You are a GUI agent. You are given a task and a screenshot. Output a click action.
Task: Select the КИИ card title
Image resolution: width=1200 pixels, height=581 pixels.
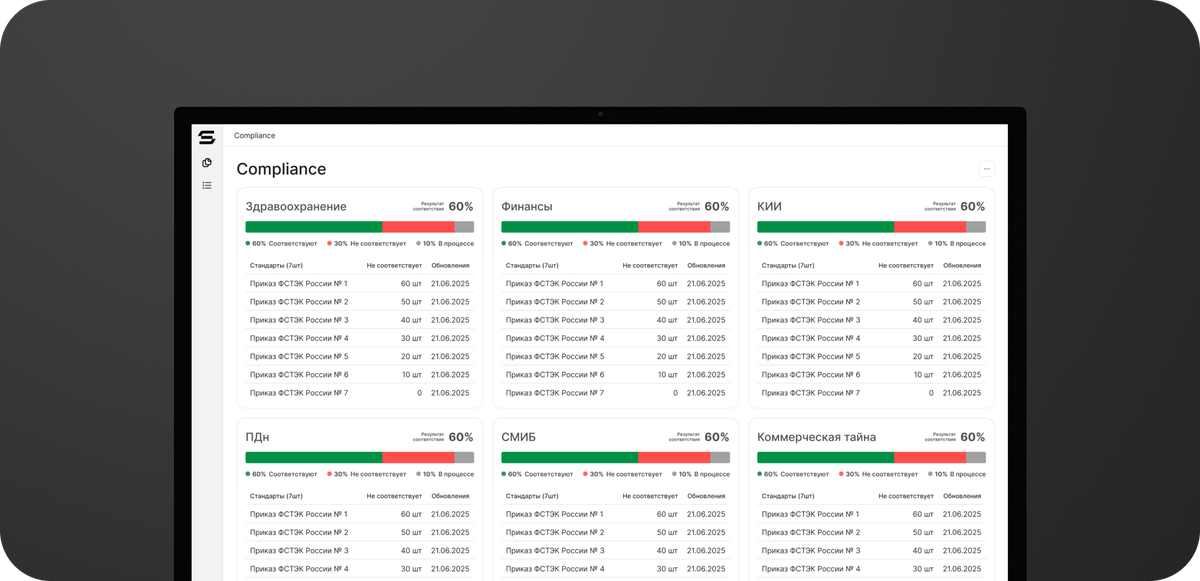pos(770,207)
